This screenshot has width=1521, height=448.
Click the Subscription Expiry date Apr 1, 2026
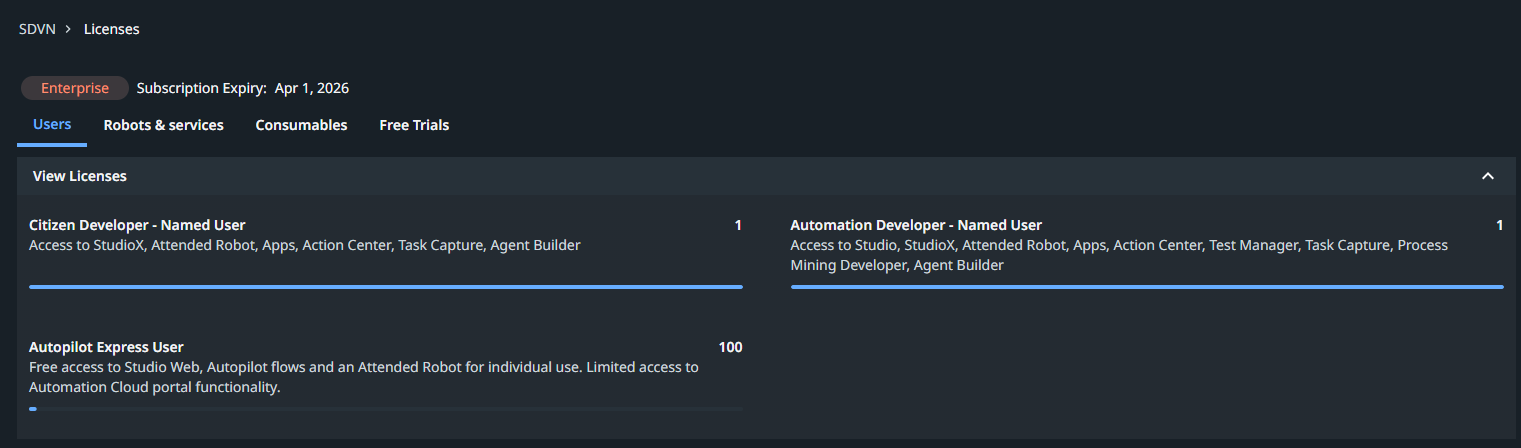pyautogui.click(x=311, y=88)
